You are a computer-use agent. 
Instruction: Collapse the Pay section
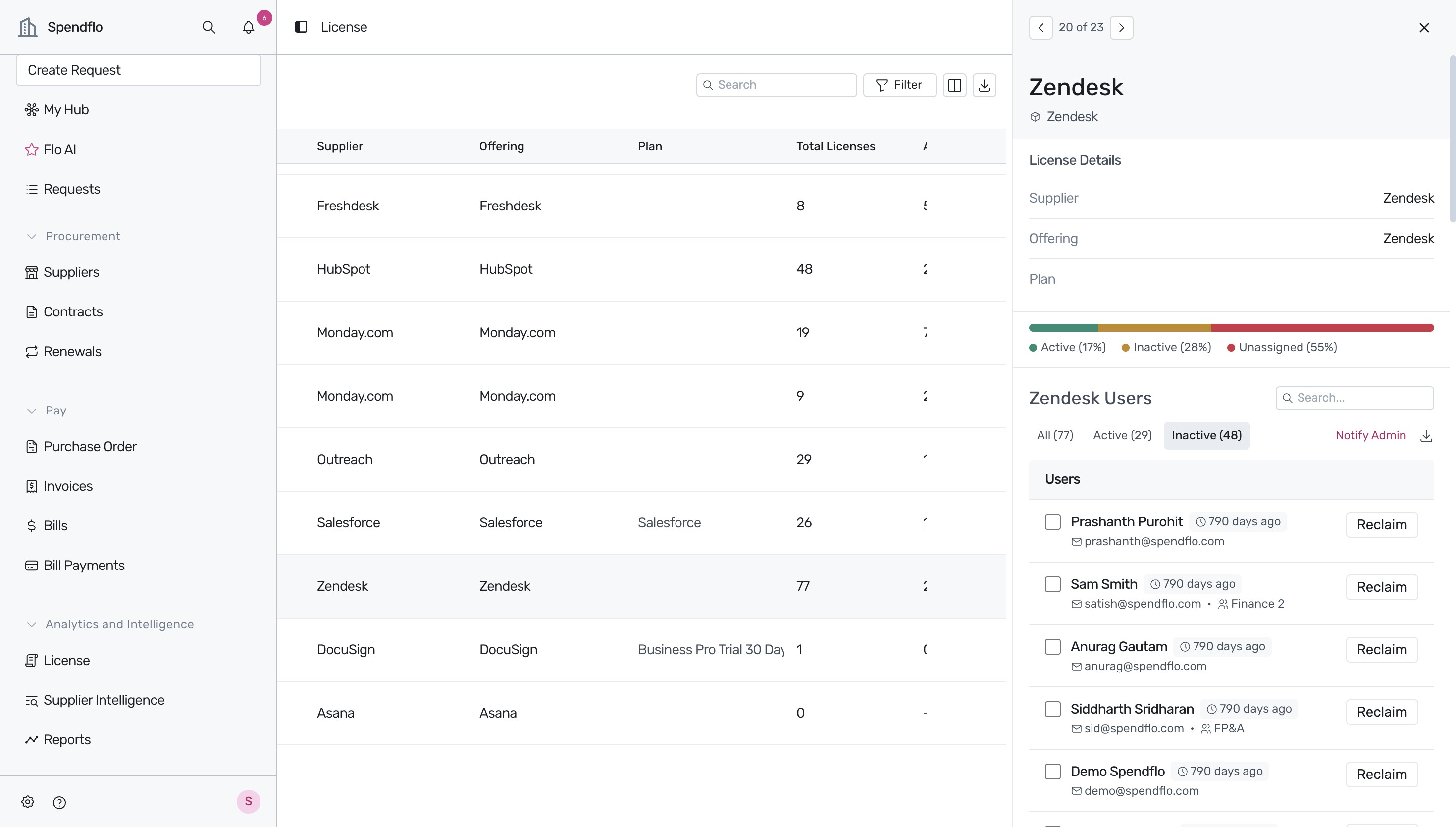47,411
